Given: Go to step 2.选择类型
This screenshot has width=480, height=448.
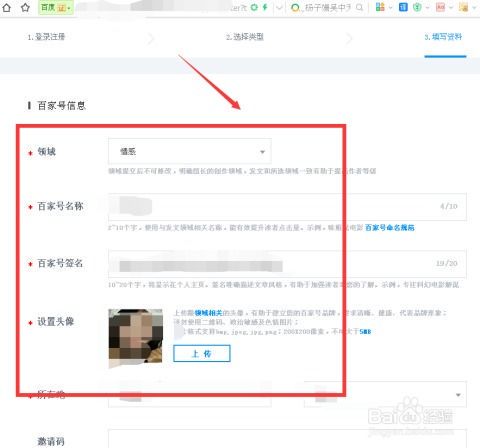Looking at the screenshot, I should (245, 37).
